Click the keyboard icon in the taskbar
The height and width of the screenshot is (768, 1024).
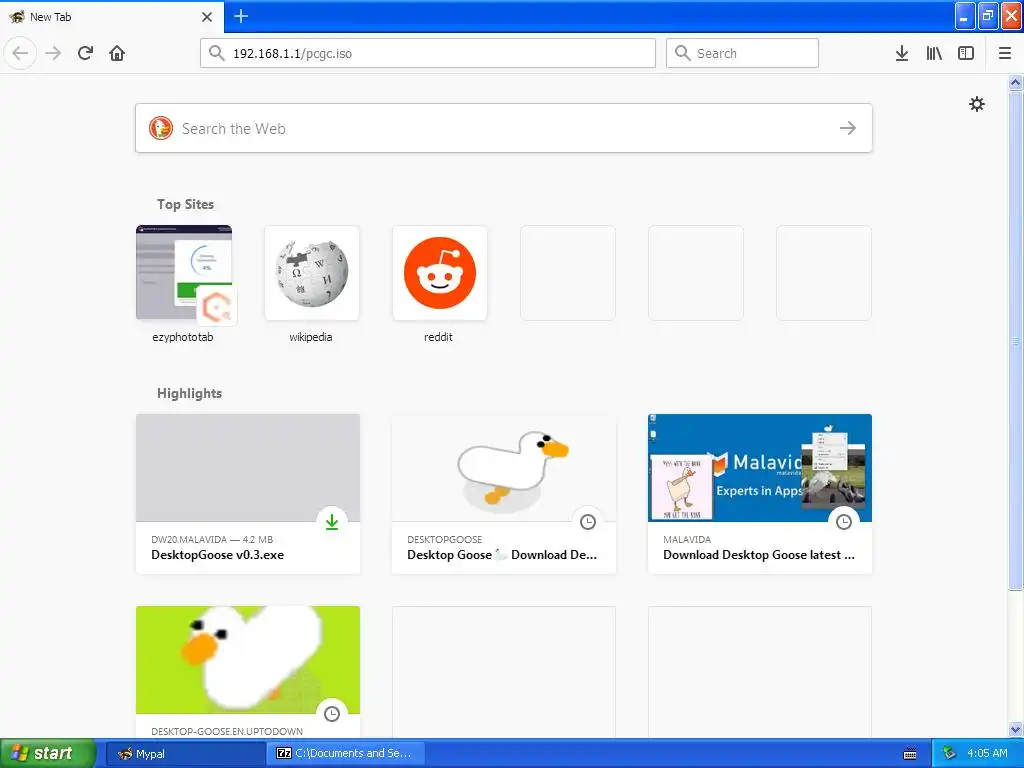point(910,754)
